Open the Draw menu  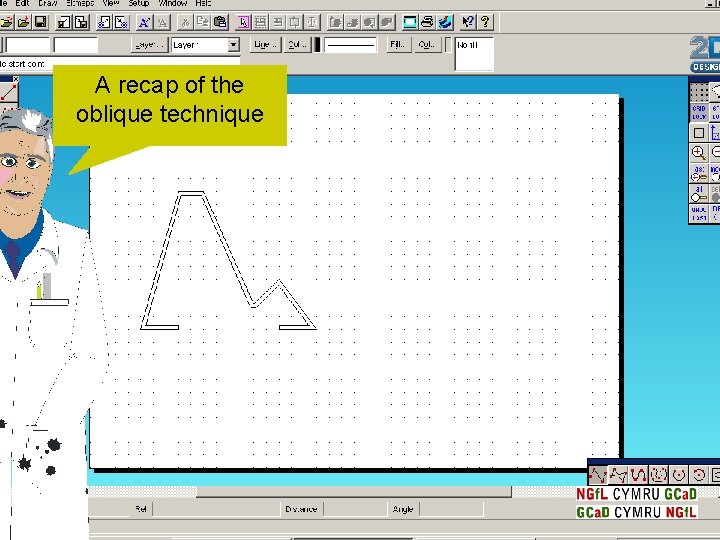pos(48,3)
